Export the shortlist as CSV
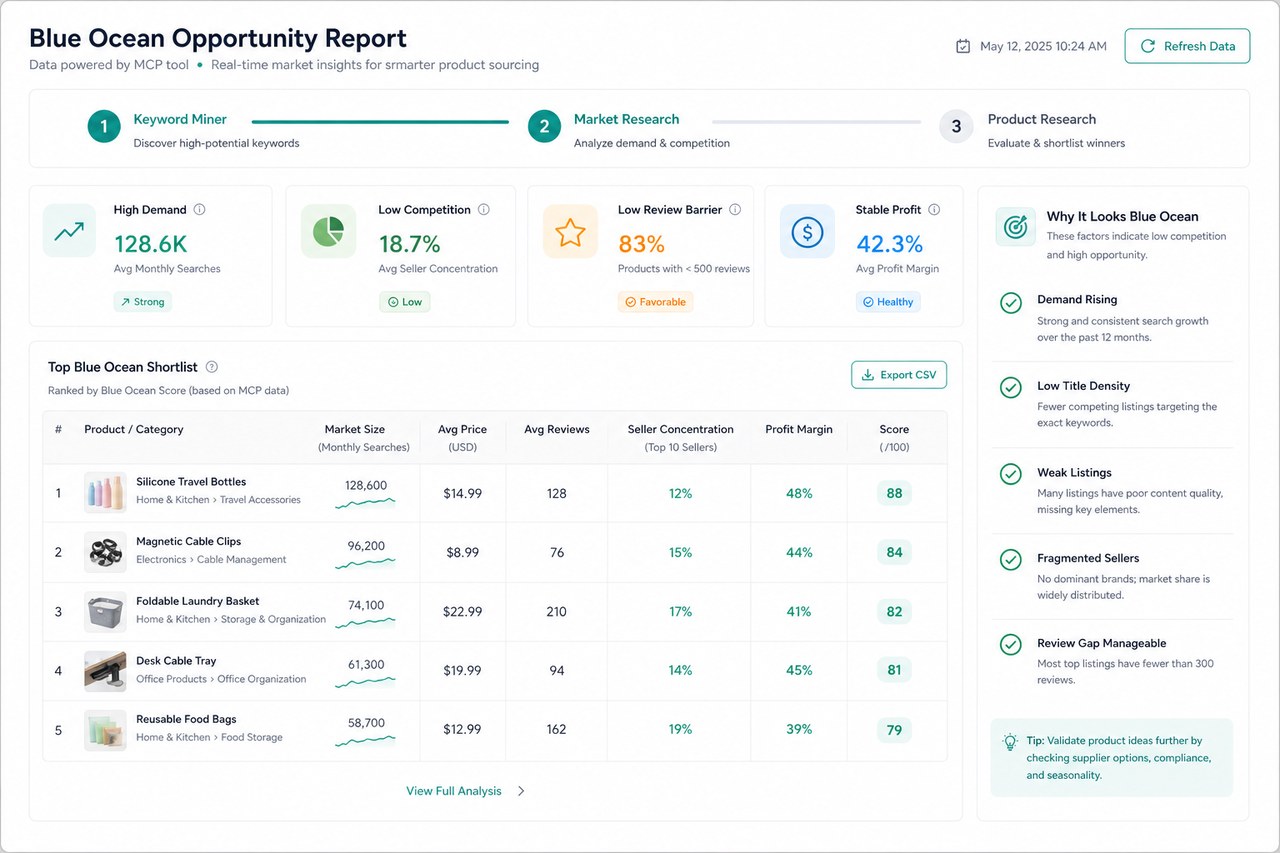The height and width of the screenshot is (853, 1280). [899, 375]
